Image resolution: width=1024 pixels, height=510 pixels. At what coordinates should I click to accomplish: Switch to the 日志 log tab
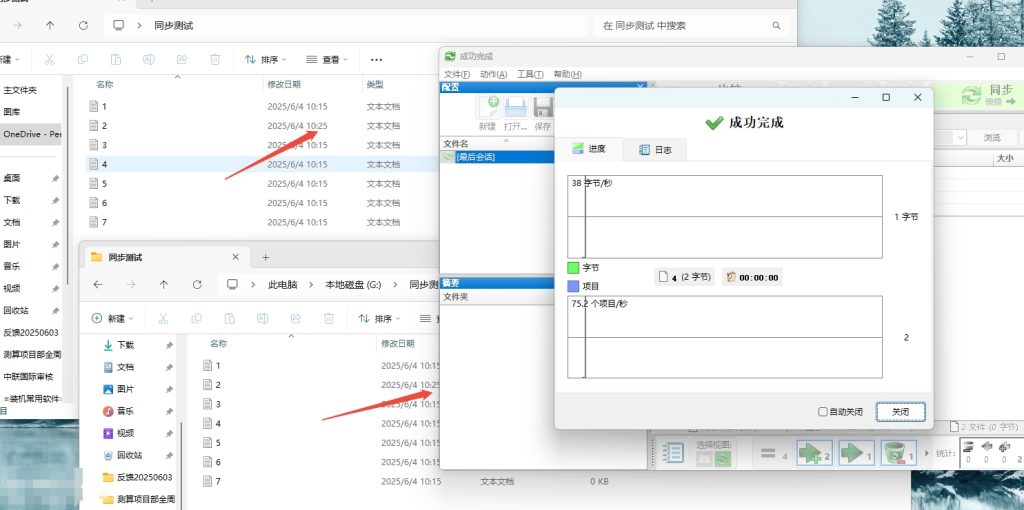coord(655,149)
